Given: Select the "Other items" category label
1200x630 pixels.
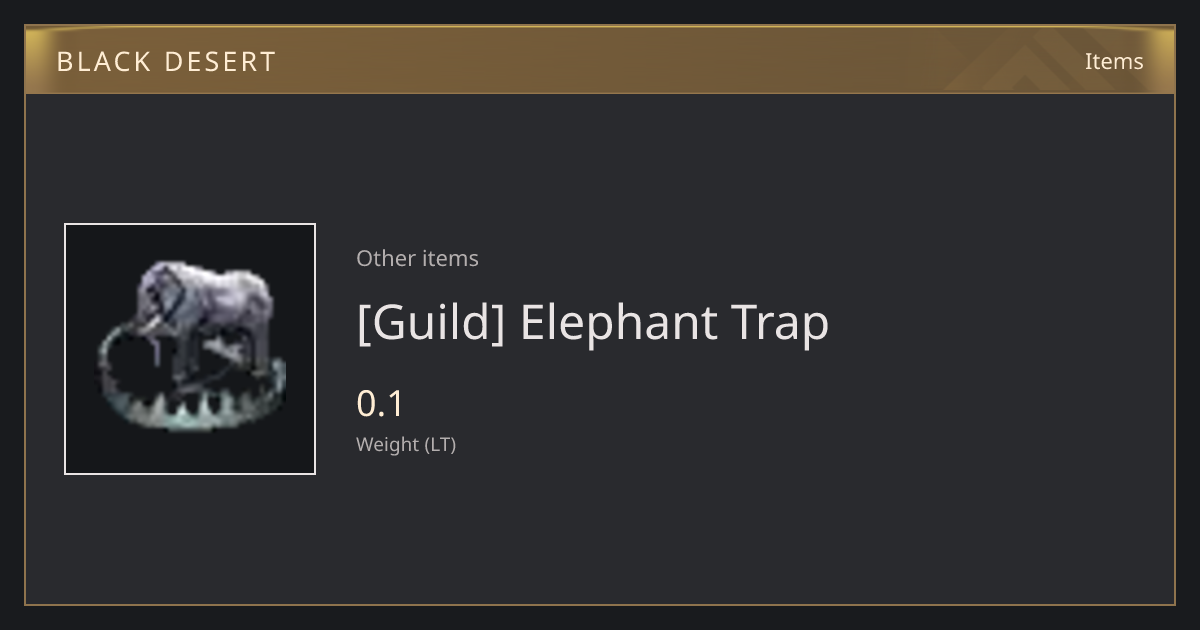Looking at the screenshot, I should pyautogui.click(x=417, y=258).
